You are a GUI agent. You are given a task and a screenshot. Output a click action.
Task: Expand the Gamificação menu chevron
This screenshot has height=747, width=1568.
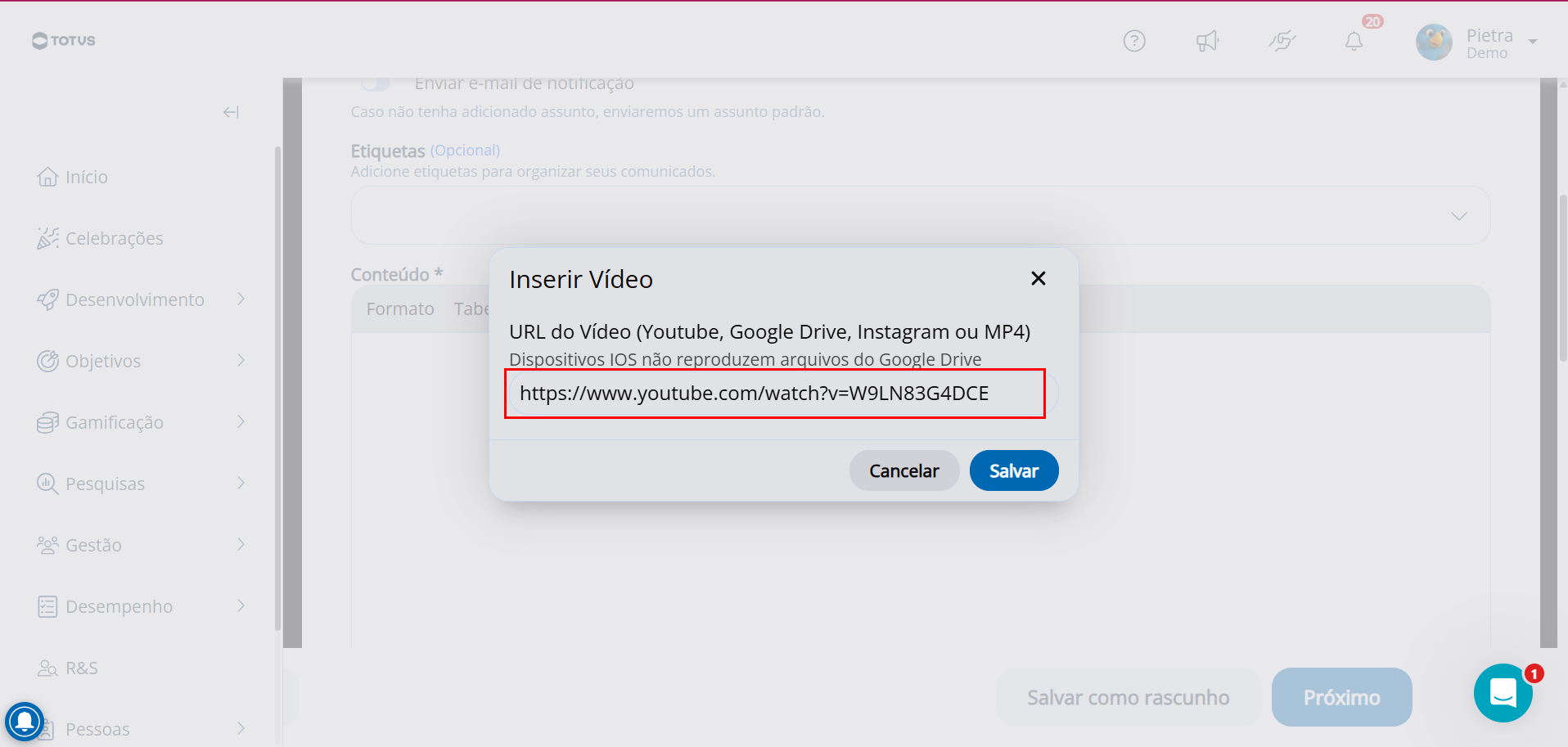[241, 422]
